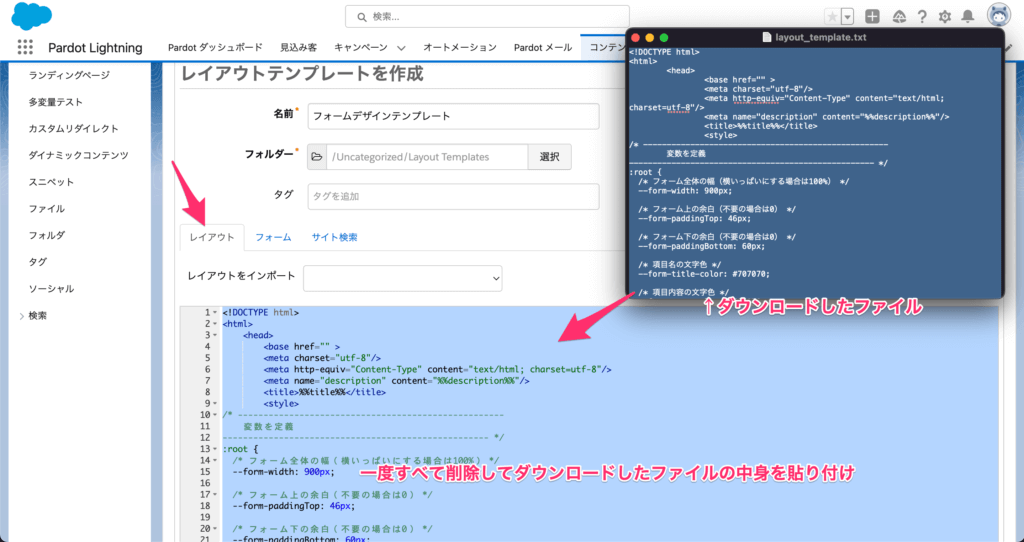Collapse the code fold on line 2
Image resolution: width=1024 pixels, height=542 pixels.
point(215,324)
